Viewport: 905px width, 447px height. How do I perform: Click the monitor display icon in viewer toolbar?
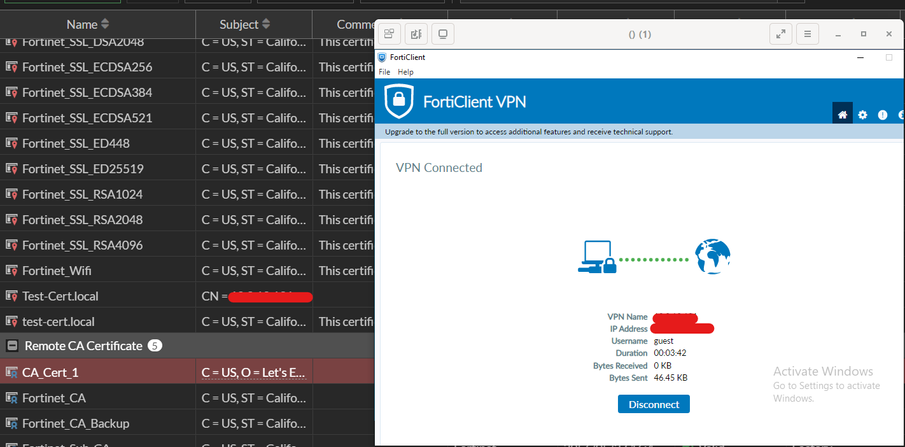pos(443,34)
